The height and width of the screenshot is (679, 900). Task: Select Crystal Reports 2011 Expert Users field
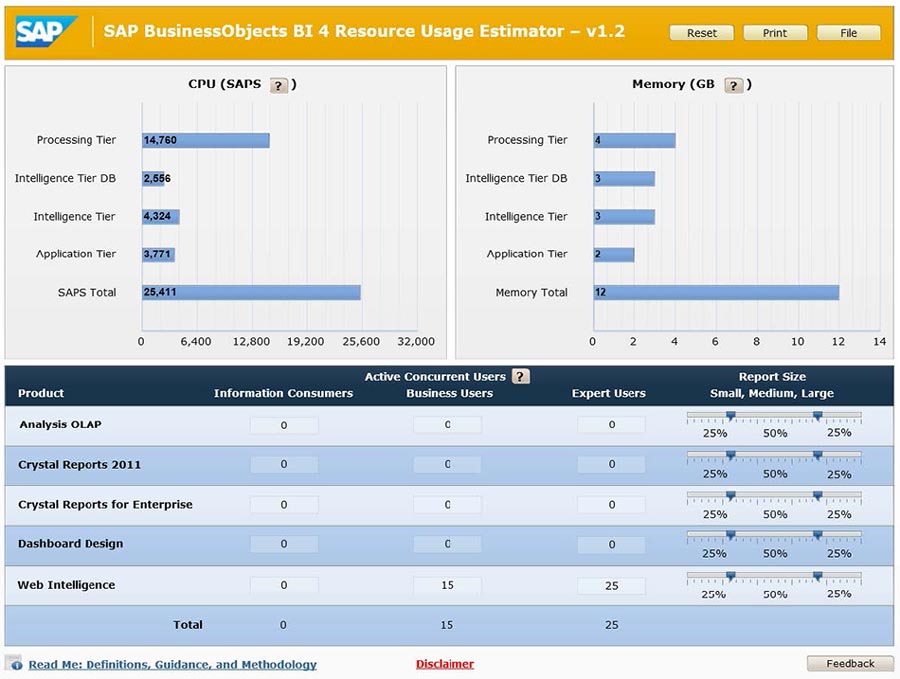611,464
